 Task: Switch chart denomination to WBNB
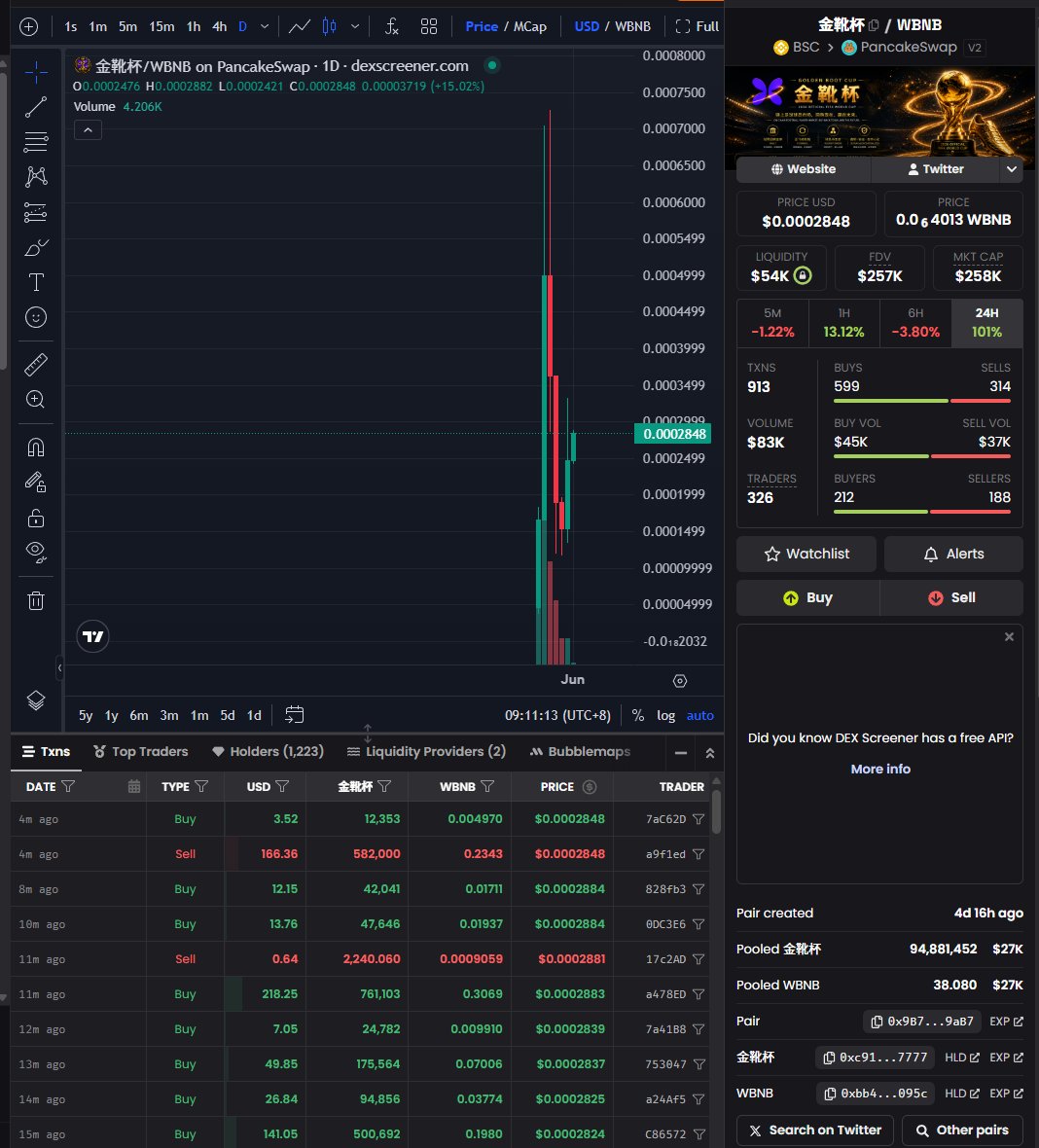coord(632,26)
